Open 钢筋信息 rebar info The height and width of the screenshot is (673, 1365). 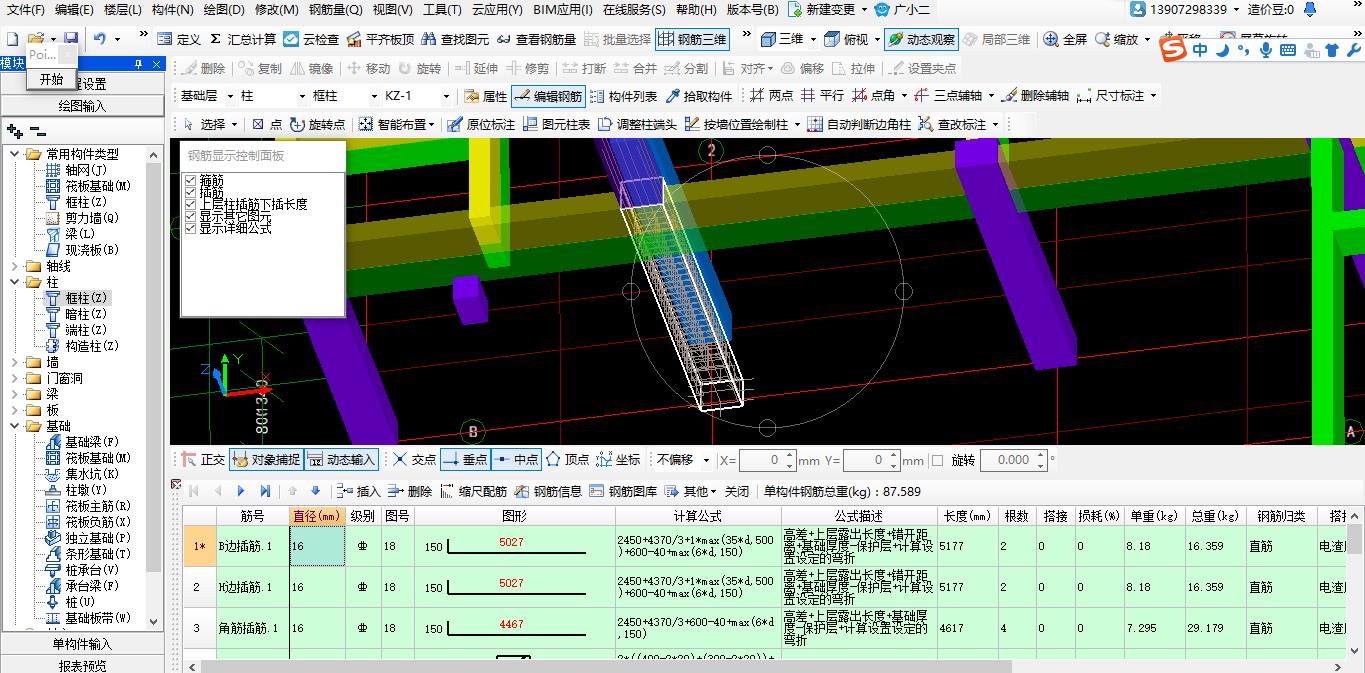click(549, 491)
